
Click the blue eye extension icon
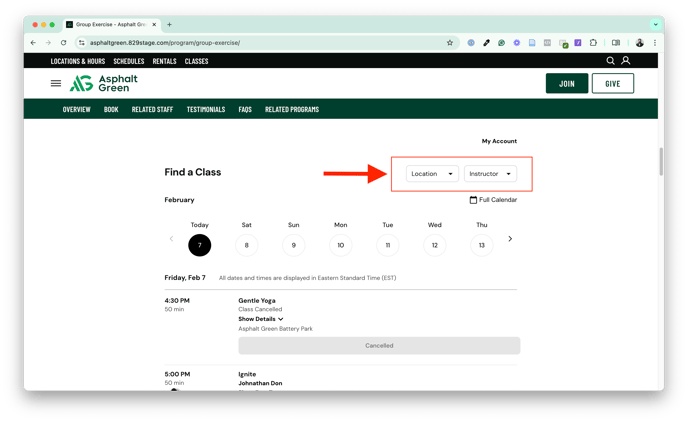(471, 43)
